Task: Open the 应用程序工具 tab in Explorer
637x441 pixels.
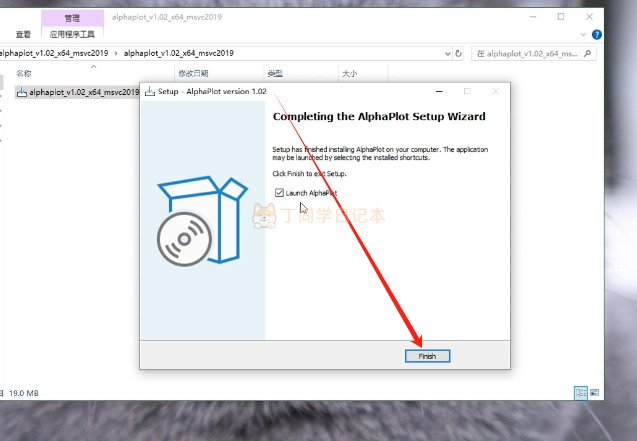Action: pos(72,35)
